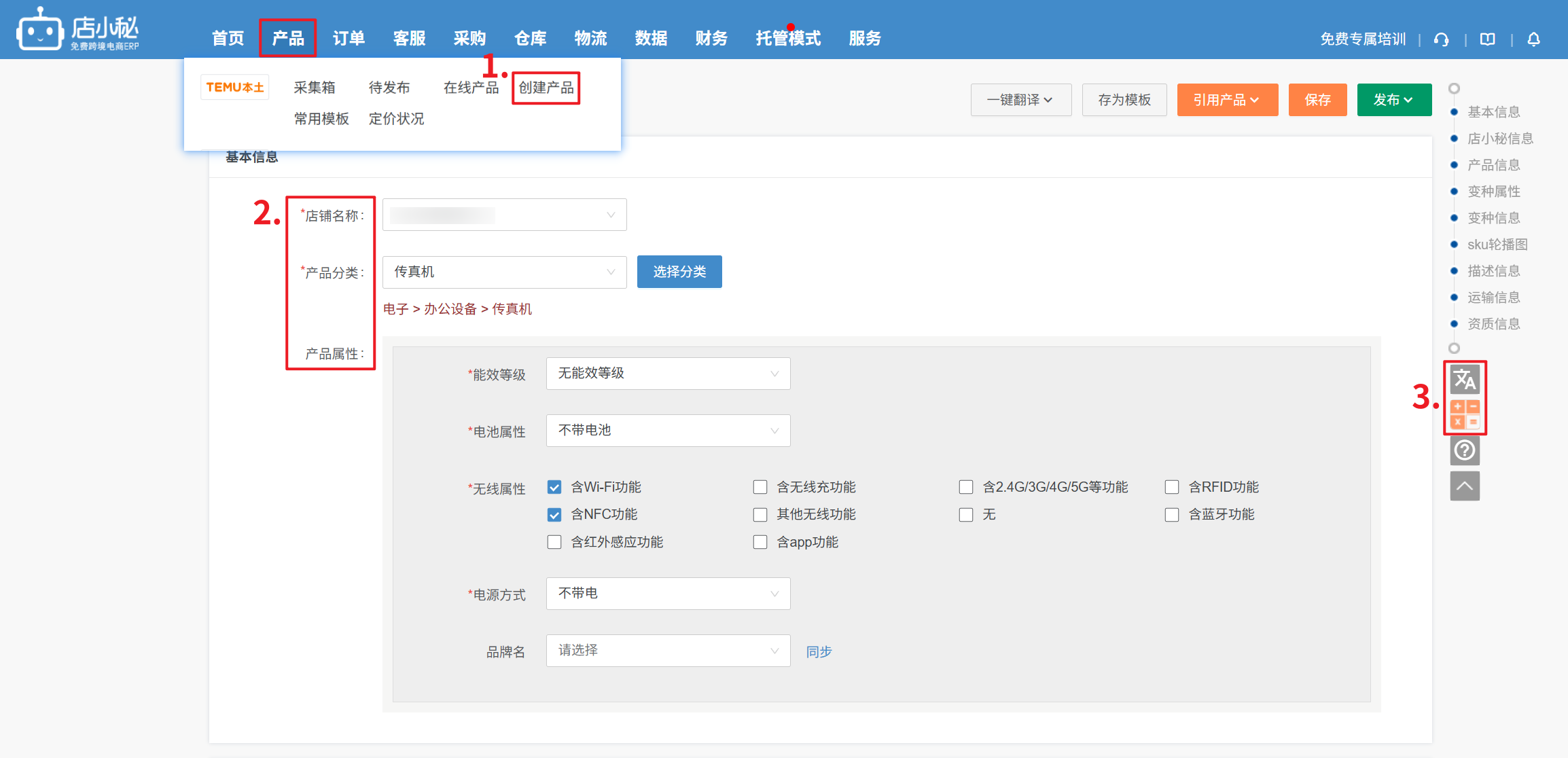Image resolution: width=1568 pixels, height=758 pixels.
Task: Expand the 能效等级 dropdown
Action: pyautogui.click(x=668, y=374)
